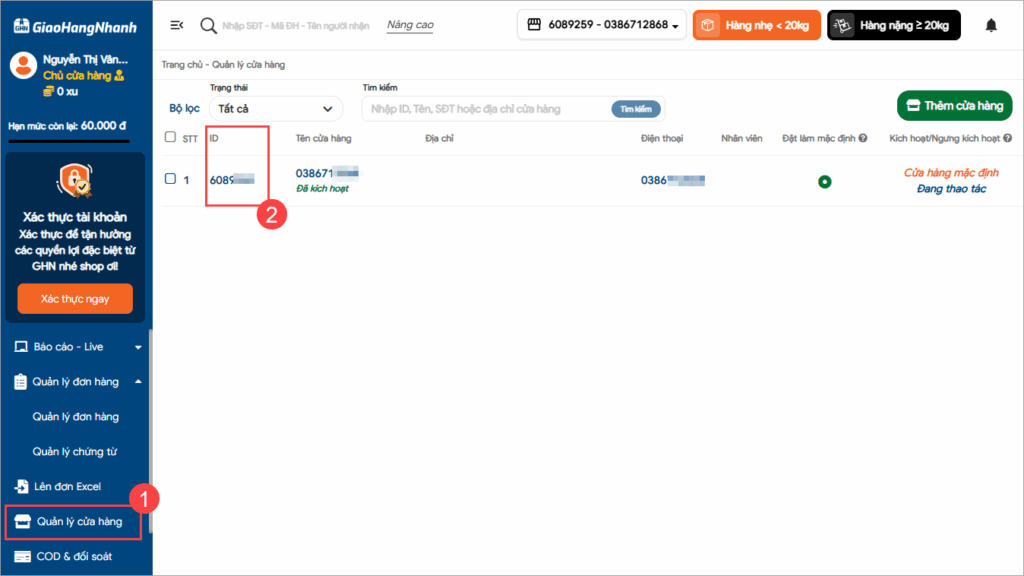Open the notification bell

click(991, 25)
